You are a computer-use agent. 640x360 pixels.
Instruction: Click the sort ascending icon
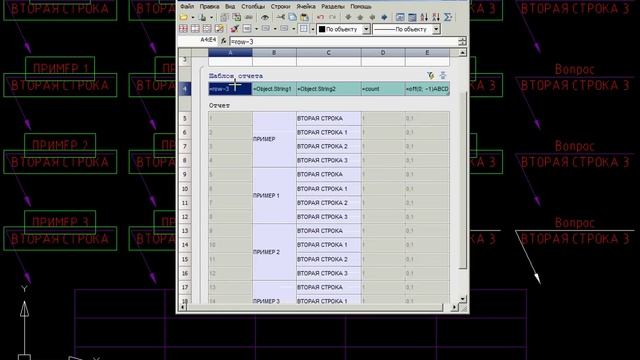pos(424,18)
